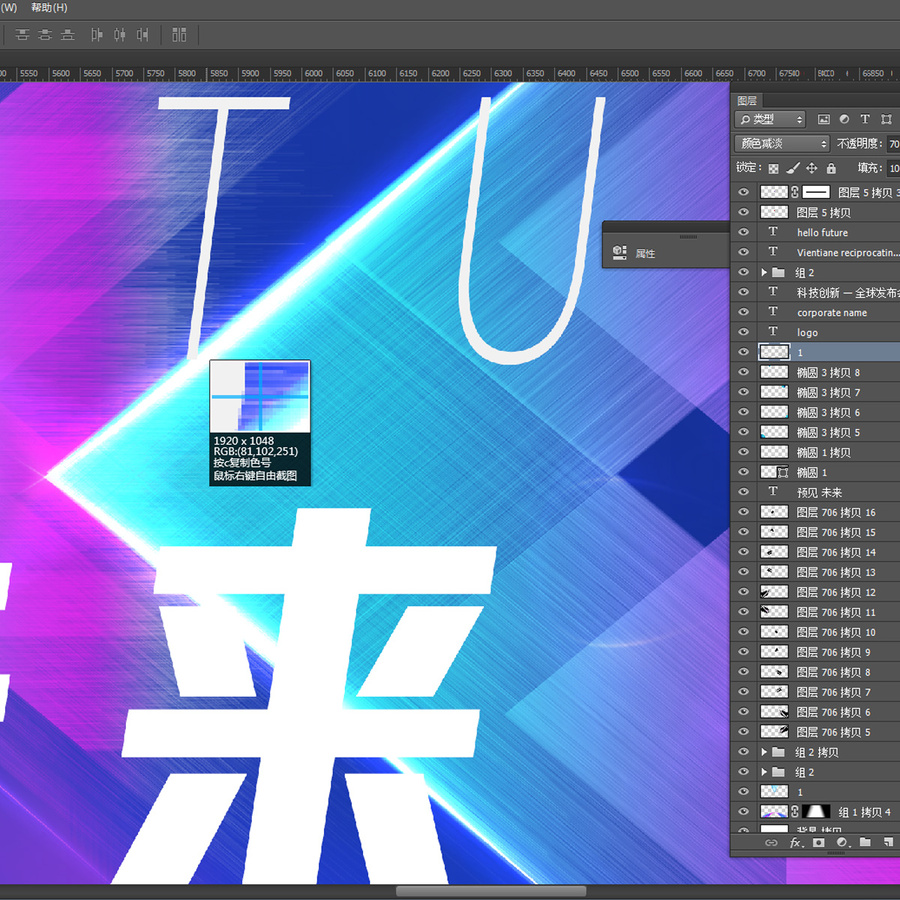Viewport: 900px width, 900px height.
Task: Click the mask link icon on 图层 5 拷贝 3
Action: pyautogui.click(x=795, y=192)
